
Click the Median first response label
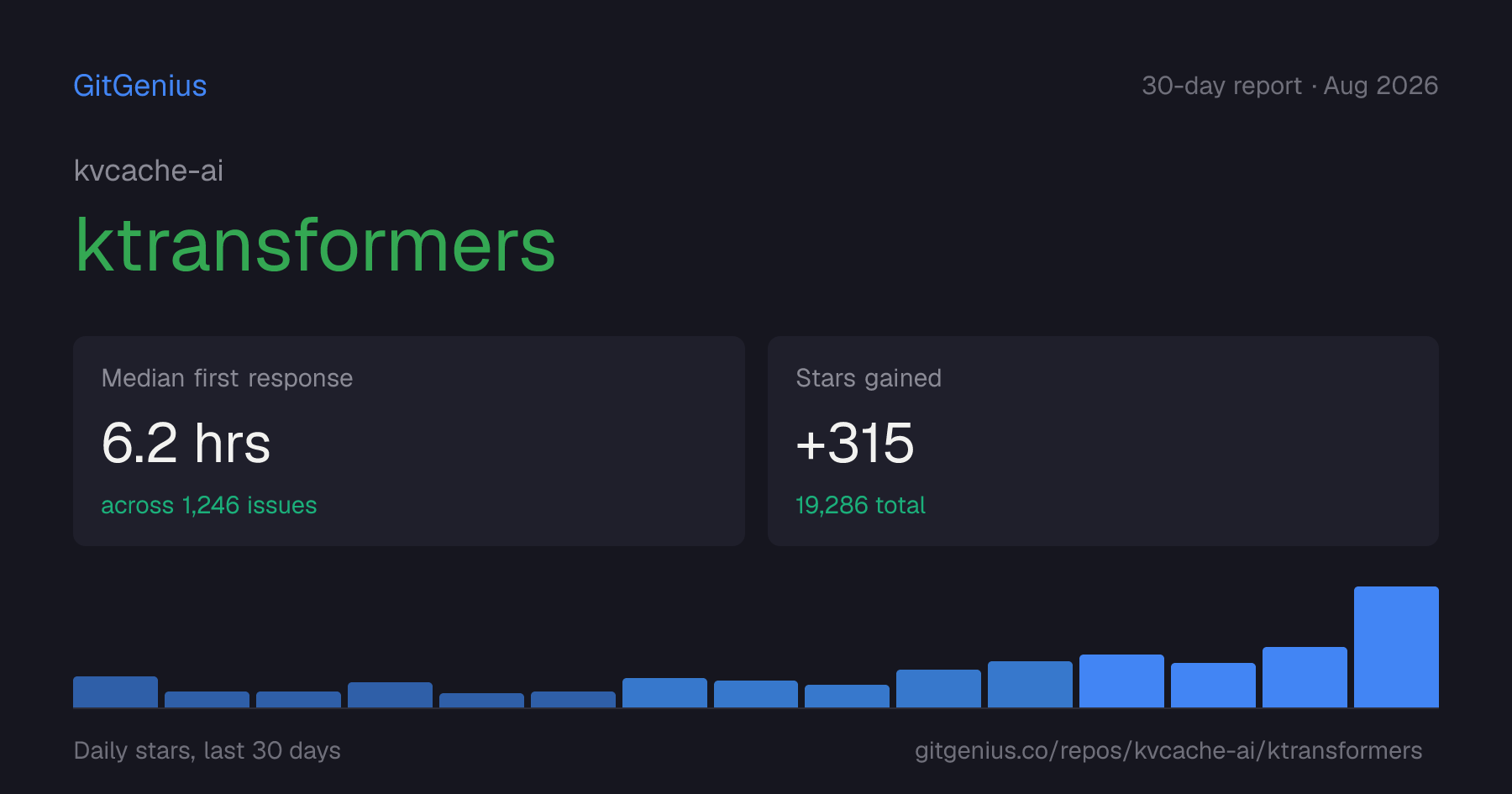pyautogui.click(x=227, y=378)
